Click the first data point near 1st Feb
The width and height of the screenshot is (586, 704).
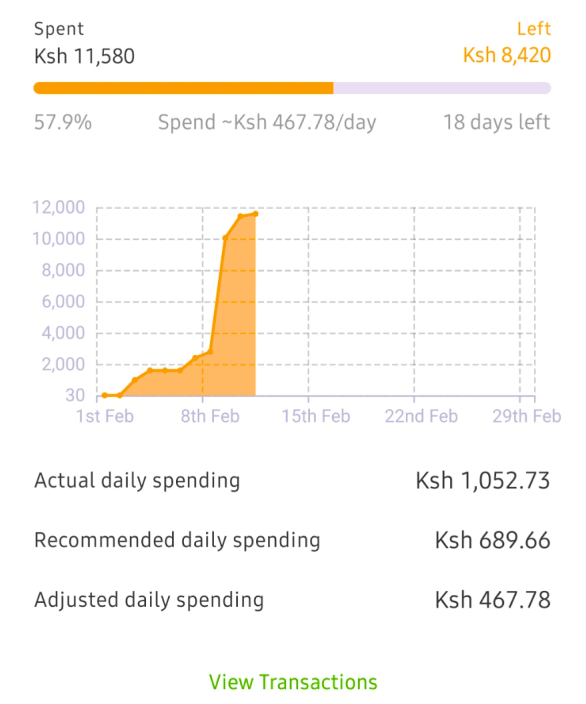point(105,395)
